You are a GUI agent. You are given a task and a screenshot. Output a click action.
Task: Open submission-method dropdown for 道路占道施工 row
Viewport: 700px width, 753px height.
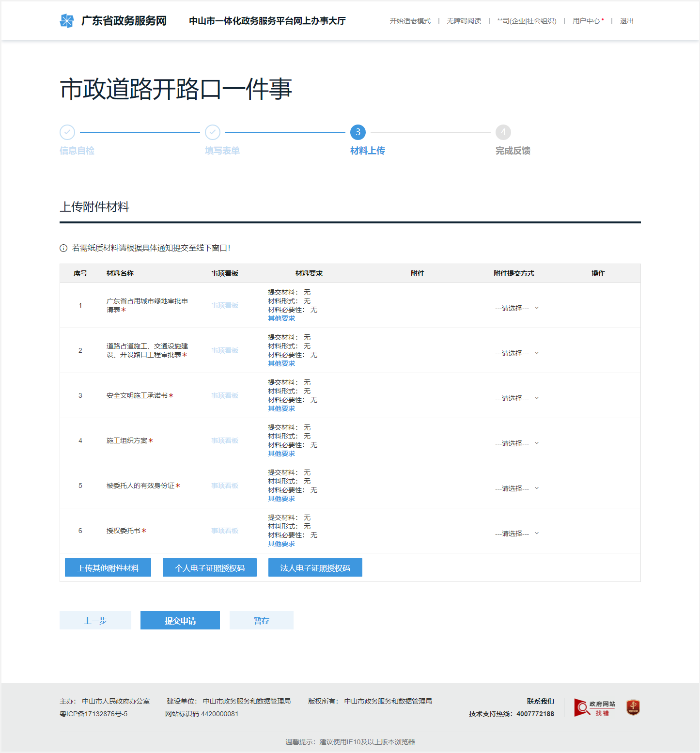(x=517, y=353)
